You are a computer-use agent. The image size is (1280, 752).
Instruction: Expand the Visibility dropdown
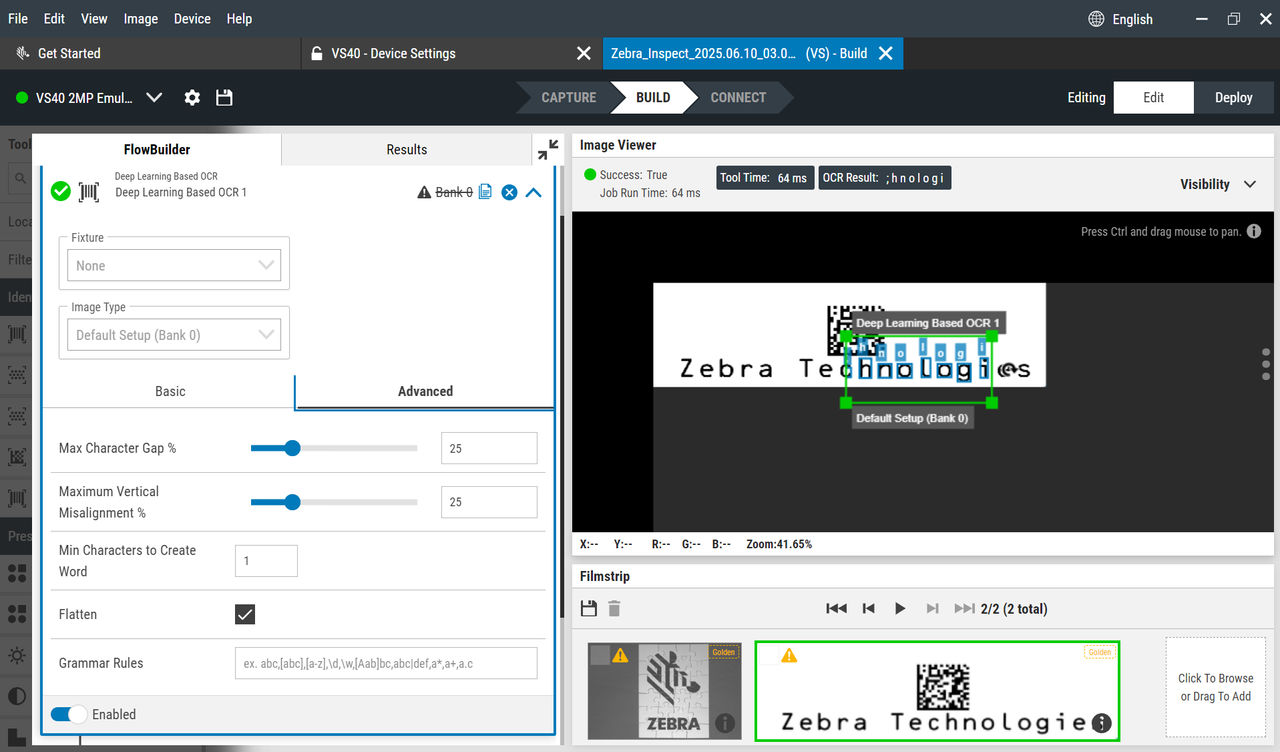[x=1217, y=184]
